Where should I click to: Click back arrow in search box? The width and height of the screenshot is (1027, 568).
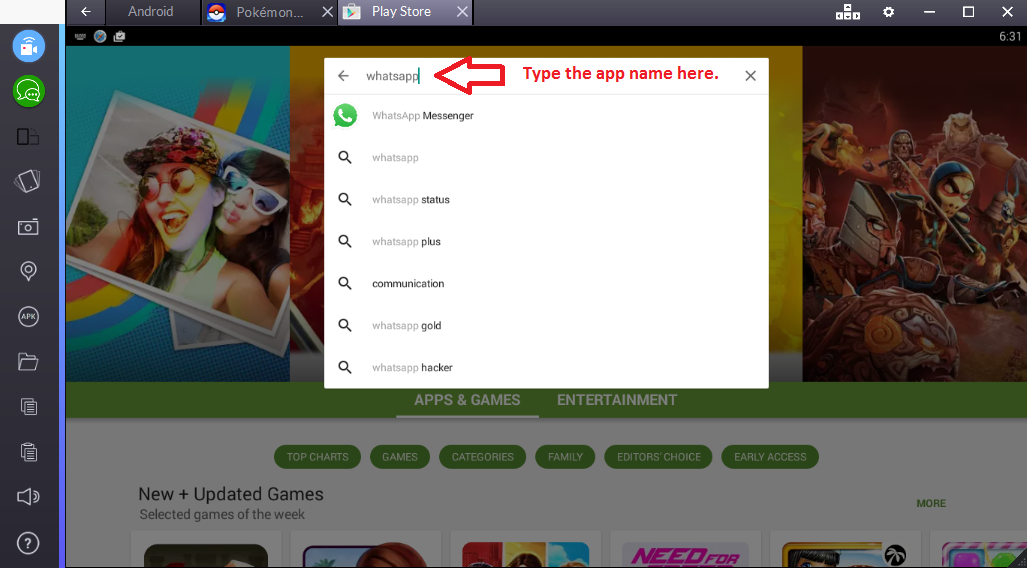(343, 76)
